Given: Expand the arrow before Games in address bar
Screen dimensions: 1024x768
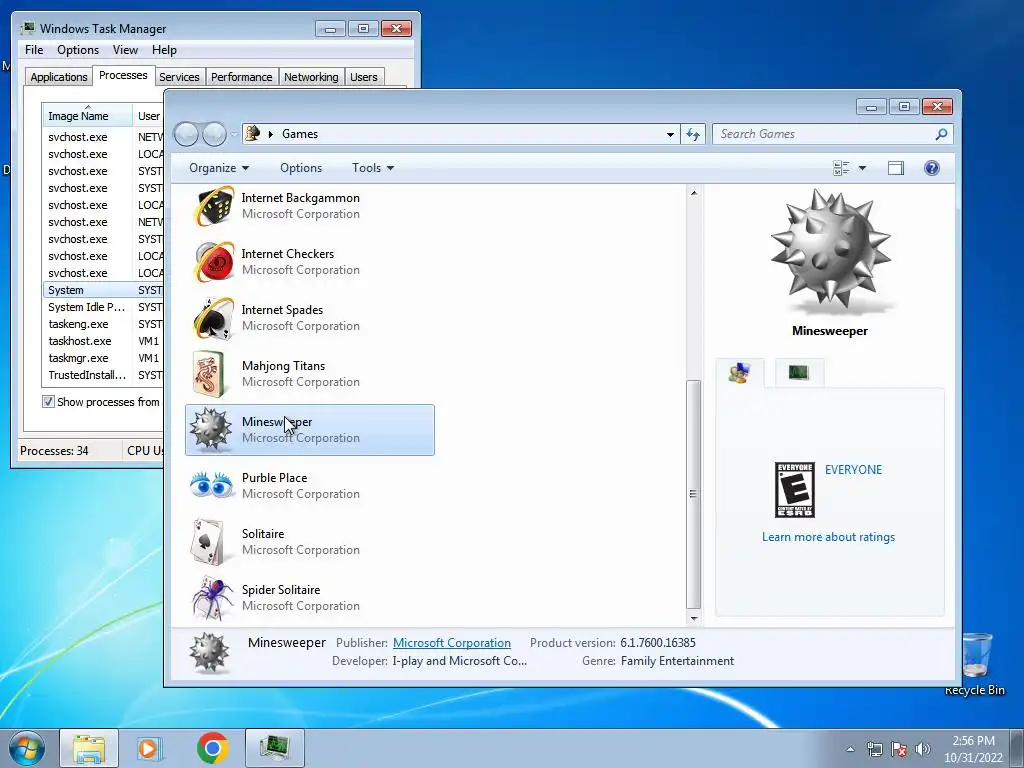Looking at the screenshot, I should click(270, 134).
